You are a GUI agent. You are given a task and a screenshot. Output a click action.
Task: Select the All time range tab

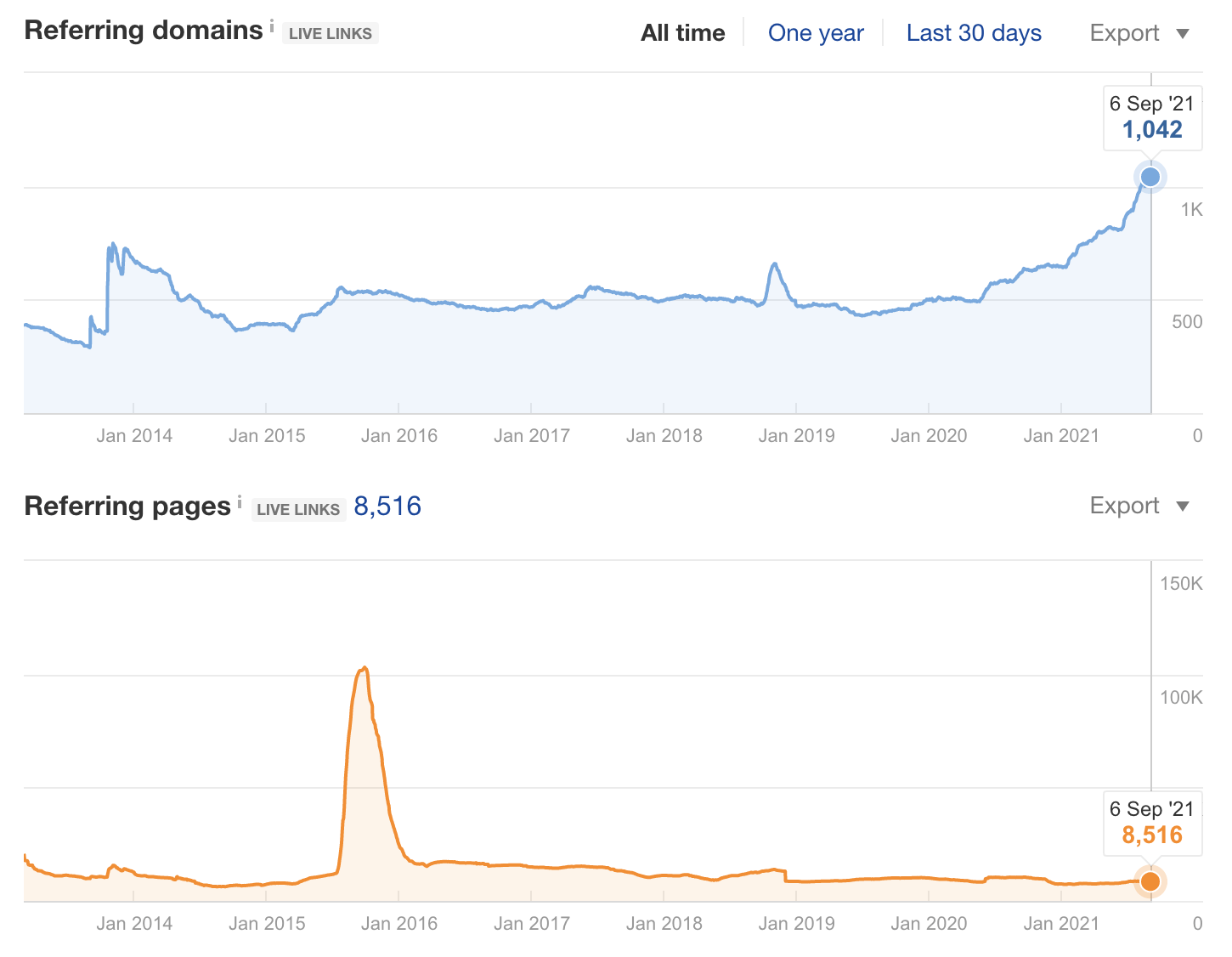click(683, 33)
